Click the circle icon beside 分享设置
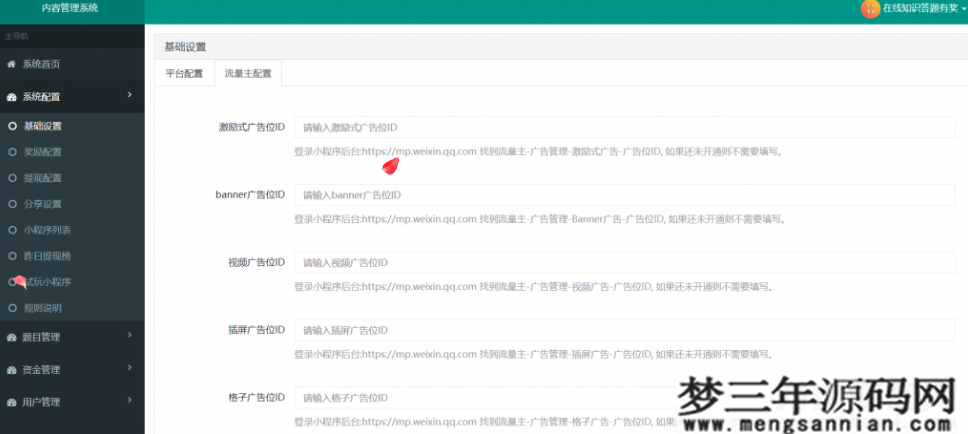The image size is (968, 434). click(12, 204)
